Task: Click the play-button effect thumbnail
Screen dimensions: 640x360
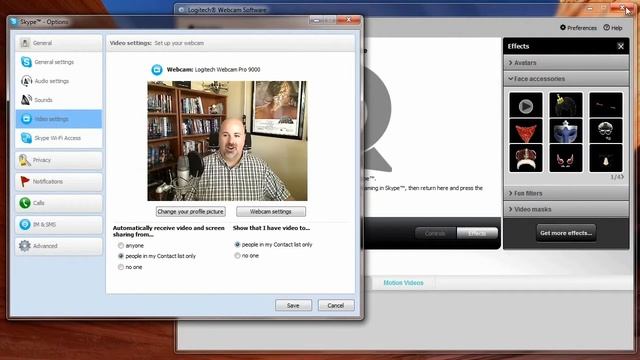Action: click(x=526, y=106)
